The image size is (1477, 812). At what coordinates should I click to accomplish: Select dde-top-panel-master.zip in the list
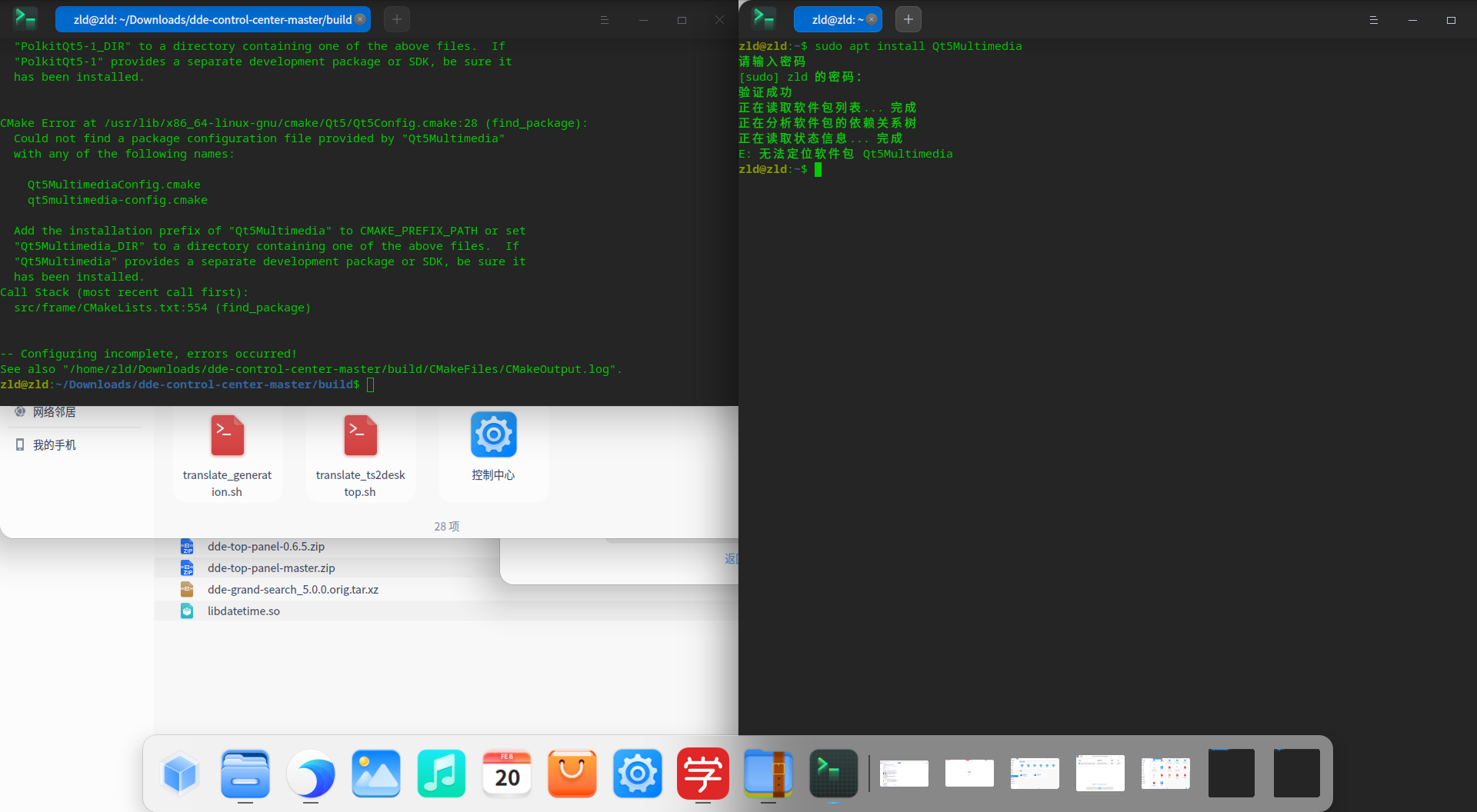[x=271, y=568]
